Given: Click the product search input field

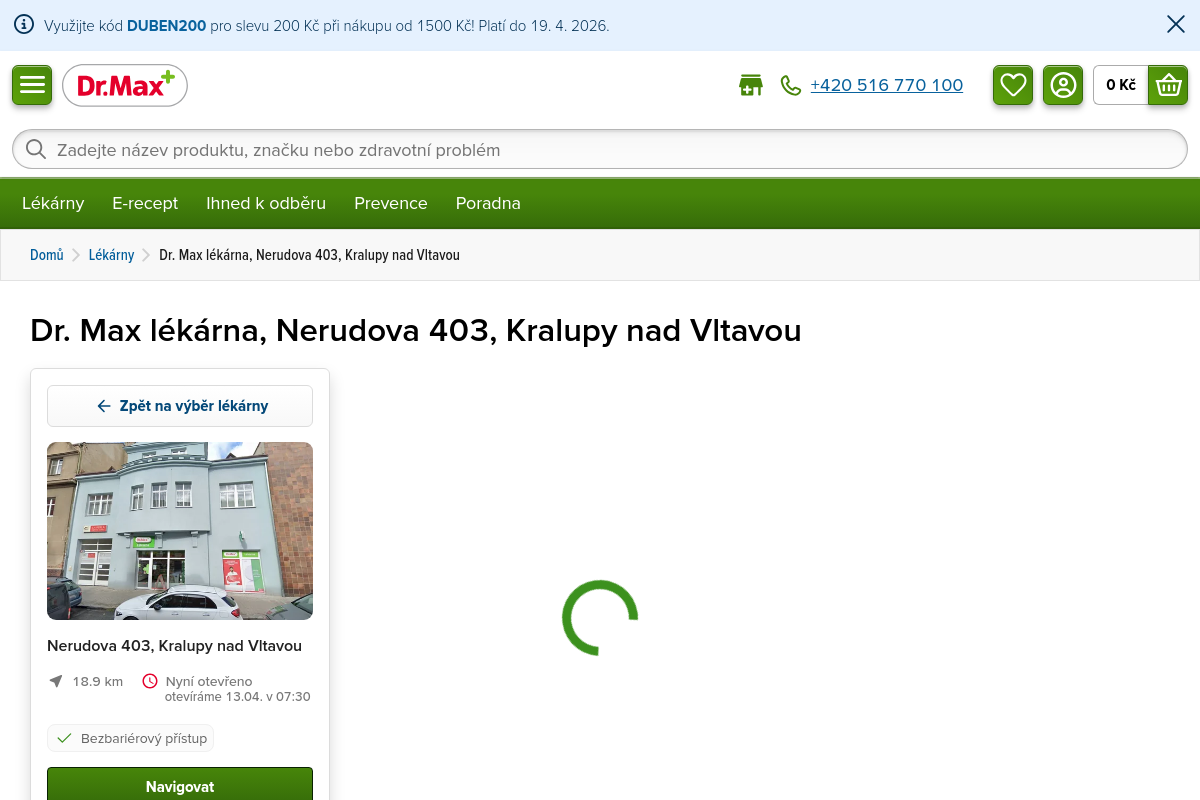Looking at the screenshot, I should [x=600, y=150].
